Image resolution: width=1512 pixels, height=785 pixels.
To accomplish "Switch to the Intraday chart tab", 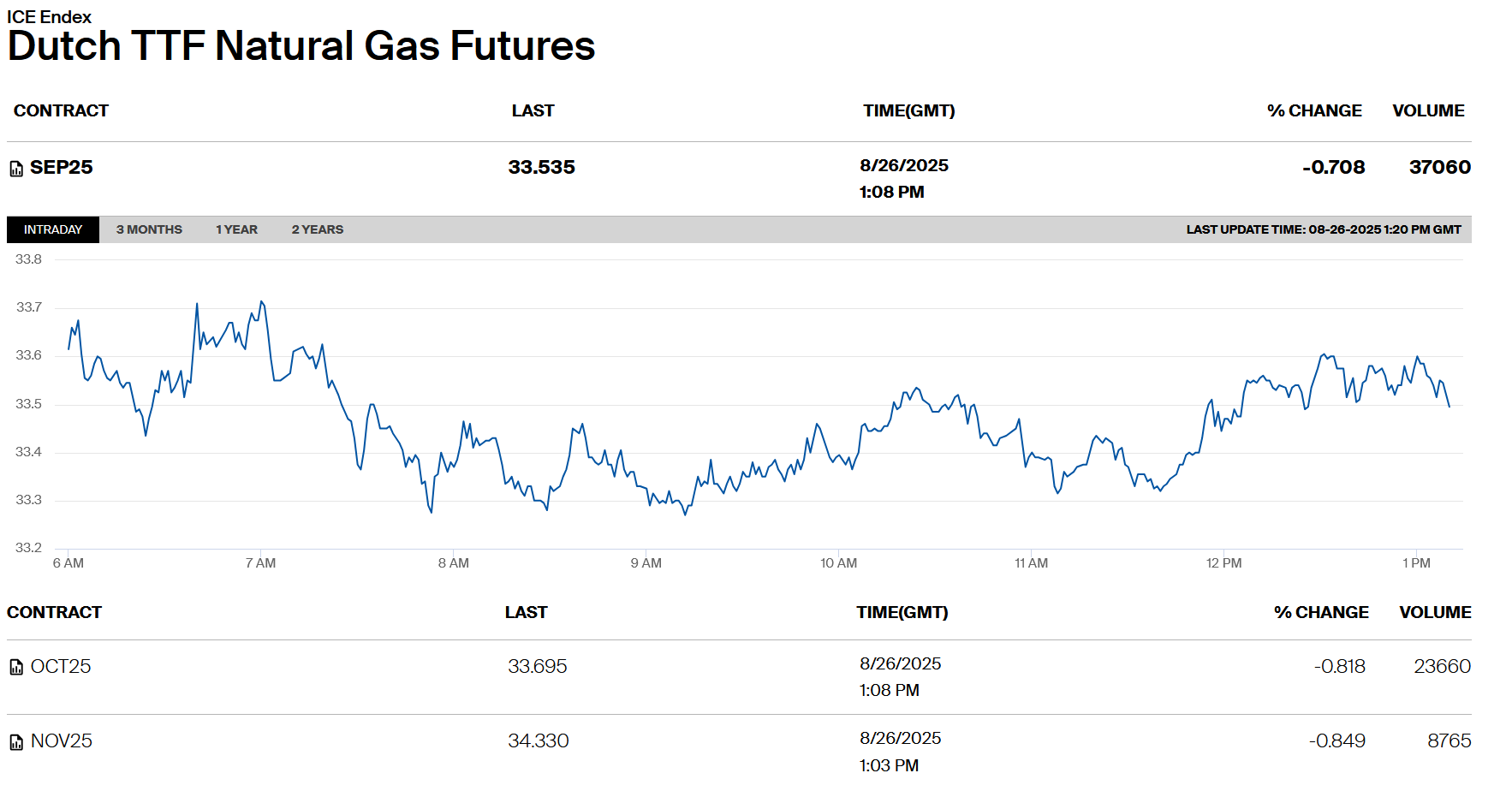I will [53, 229].
